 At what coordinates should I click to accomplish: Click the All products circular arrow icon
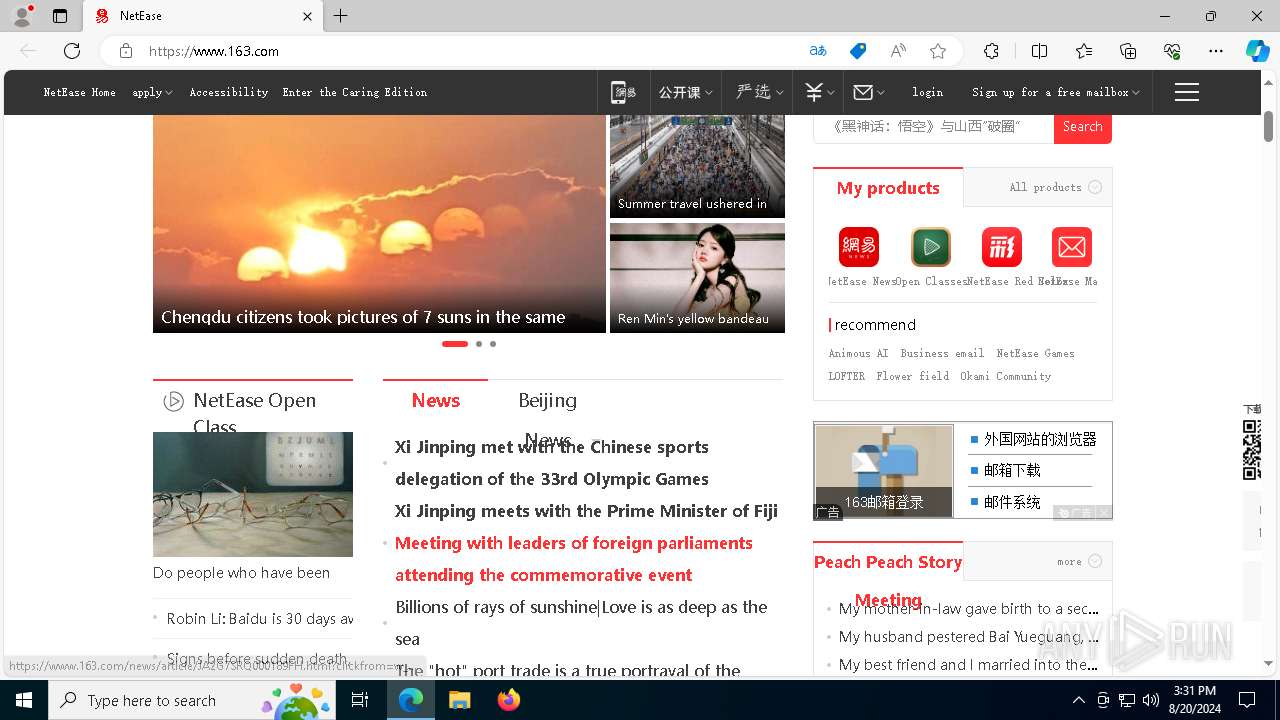tap(1095, 187)
